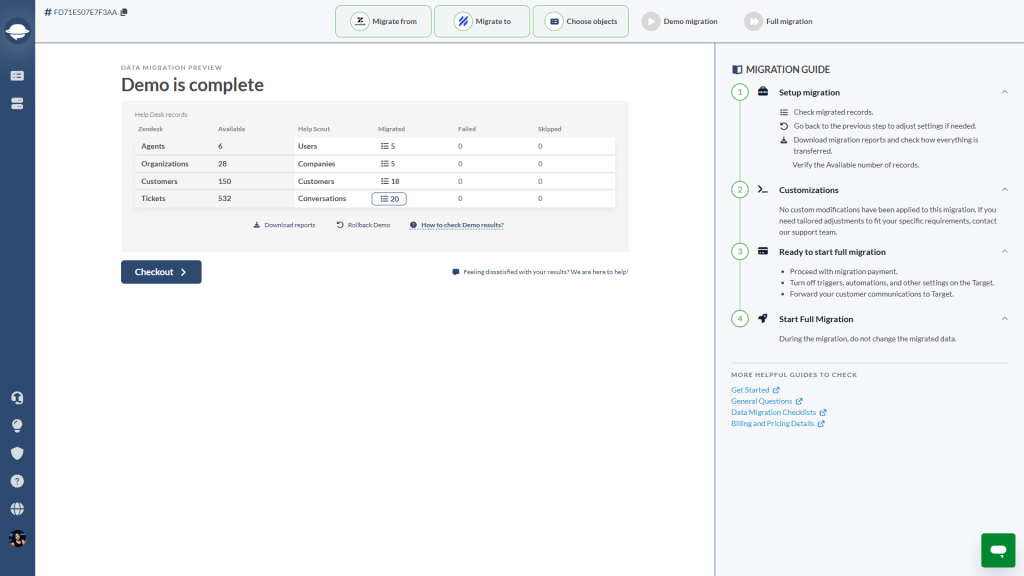Go to Choose objects step
1024x576 pixels.
point(581,22)
